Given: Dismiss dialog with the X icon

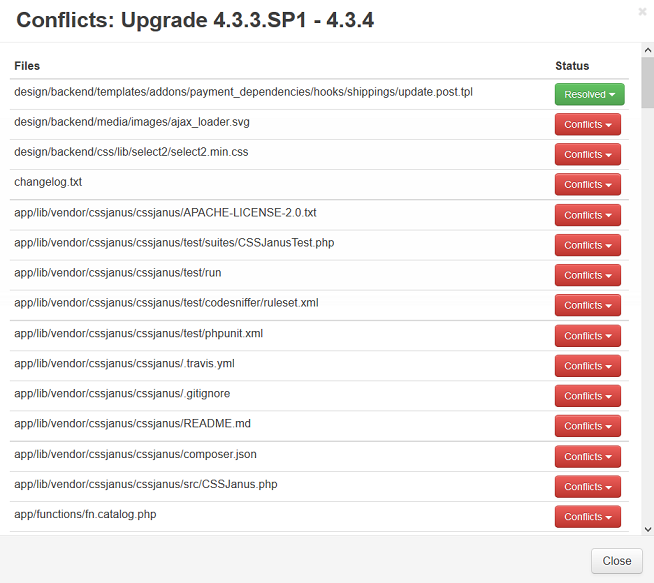Looking at the screenshot, I should point(642,12).
